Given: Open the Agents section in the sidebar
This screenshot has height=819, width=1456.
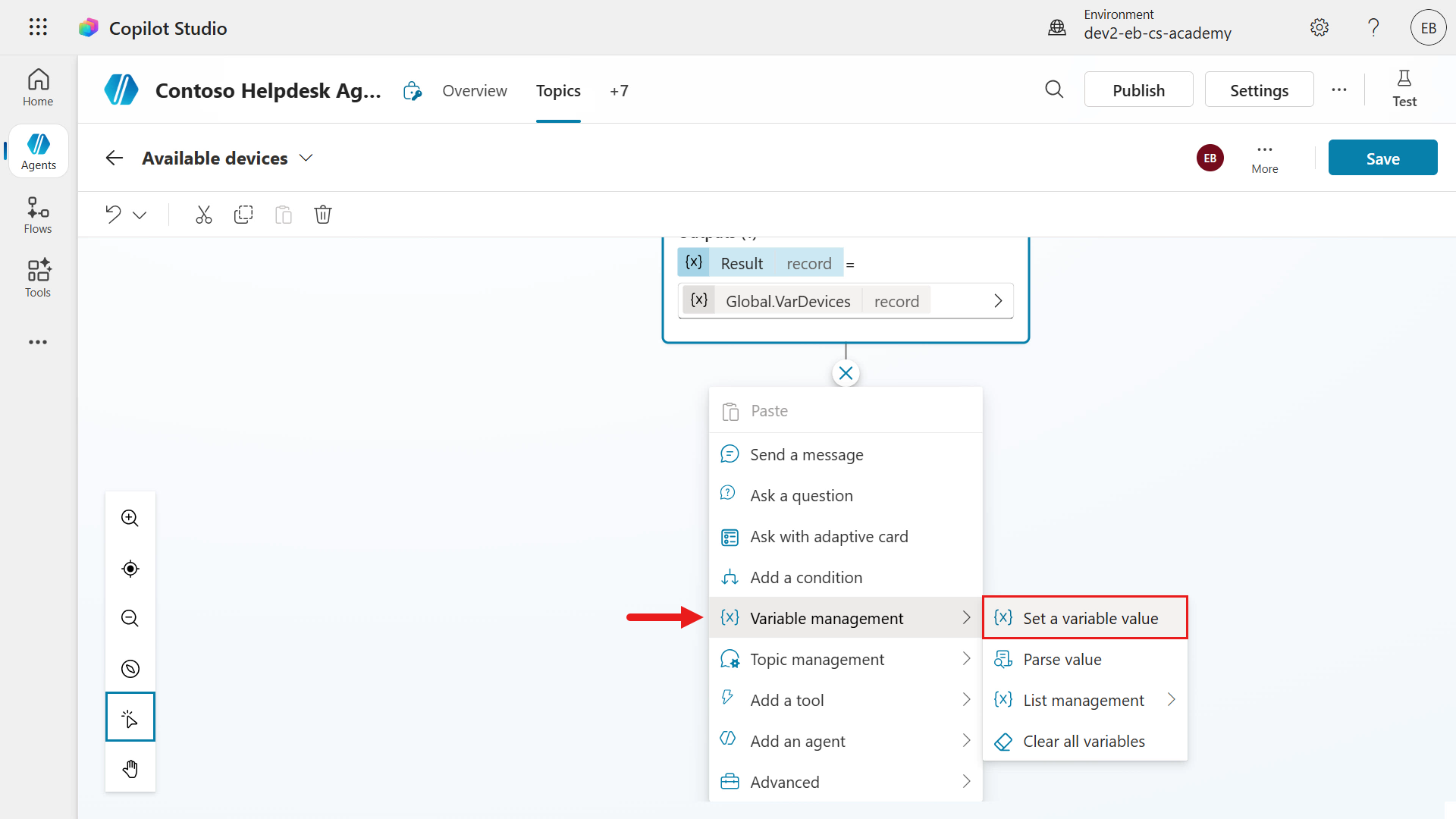Looking at the screenshot, I should [x=38, y=150].
